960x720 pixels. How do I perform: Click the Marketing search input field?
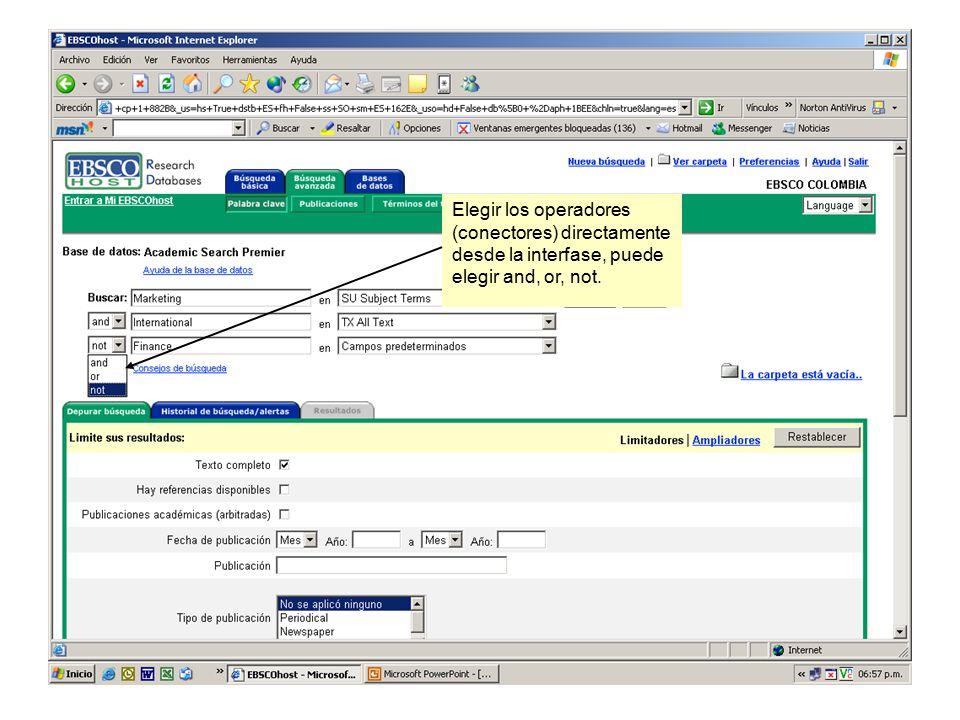pyautogui.click(x=221, y=298)
